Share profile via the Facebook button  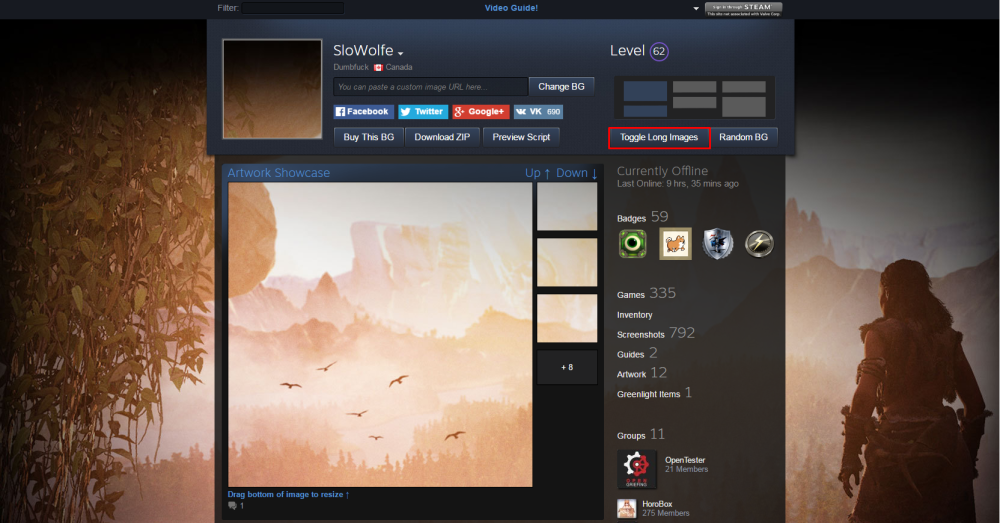[363, 112]
